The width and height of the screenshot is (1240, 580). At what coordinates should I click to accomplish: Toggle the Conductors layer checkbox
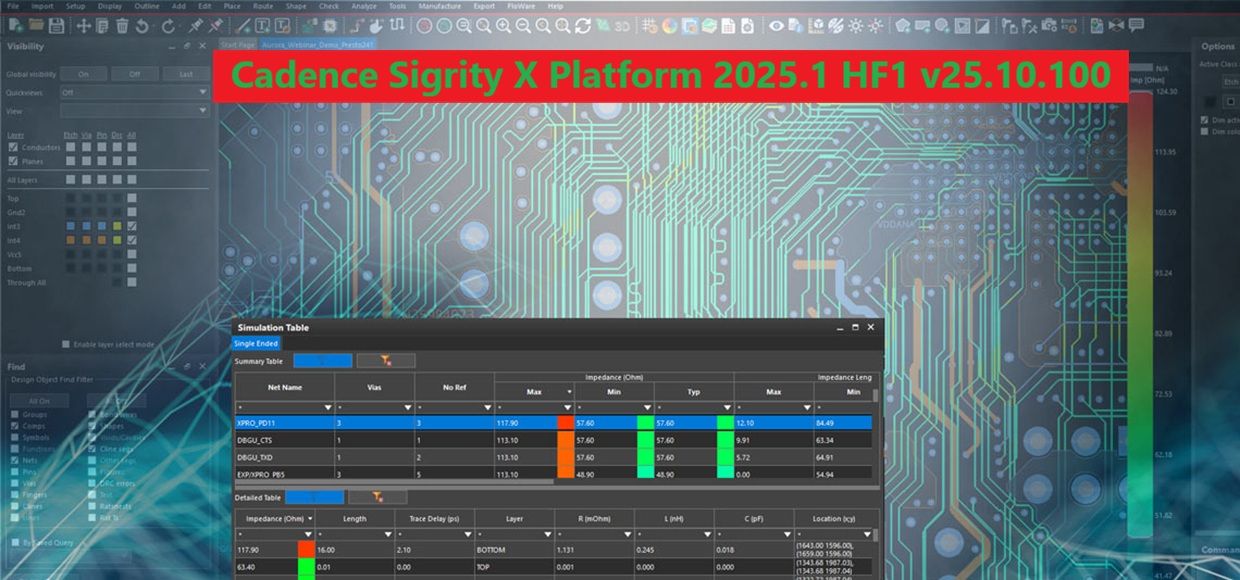click(x=14, y=147)
